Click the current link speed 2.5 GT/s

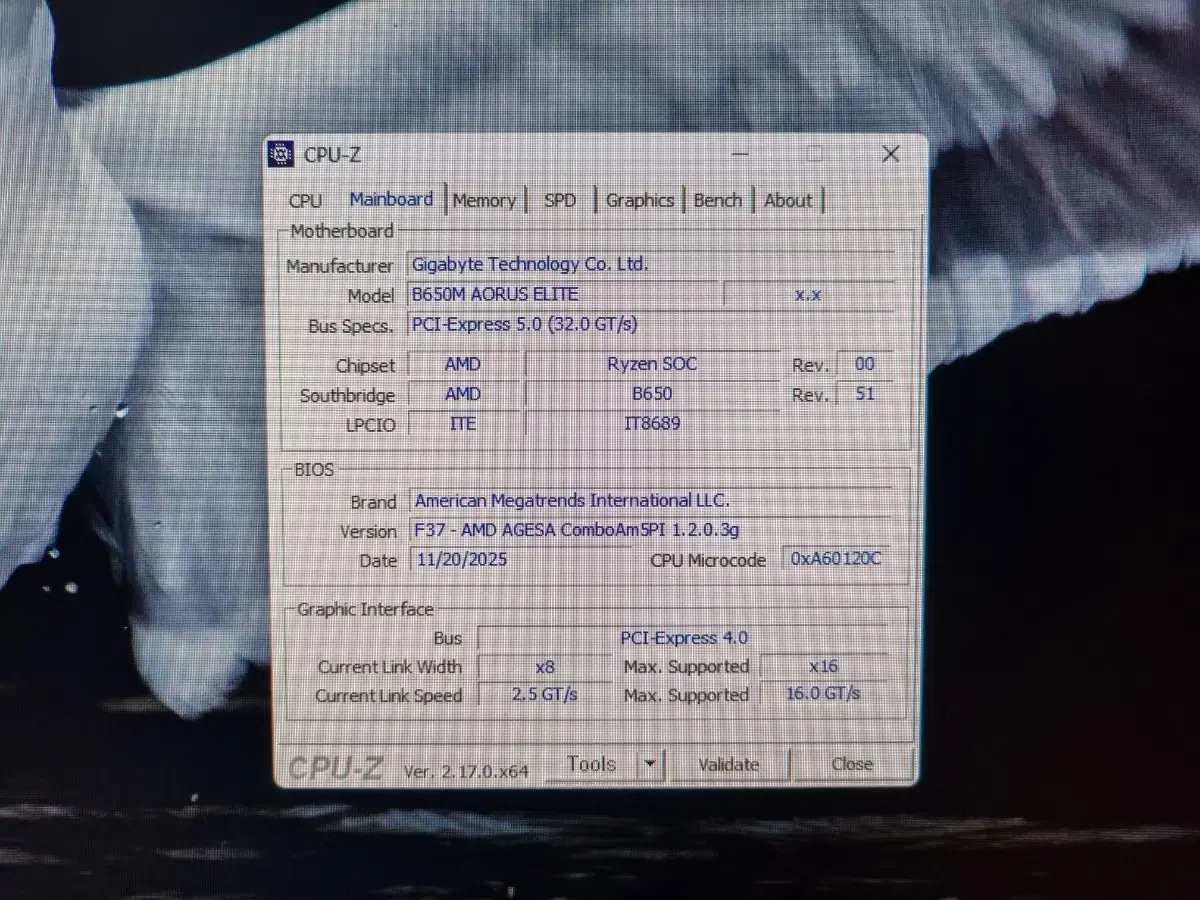coord(545,694)
